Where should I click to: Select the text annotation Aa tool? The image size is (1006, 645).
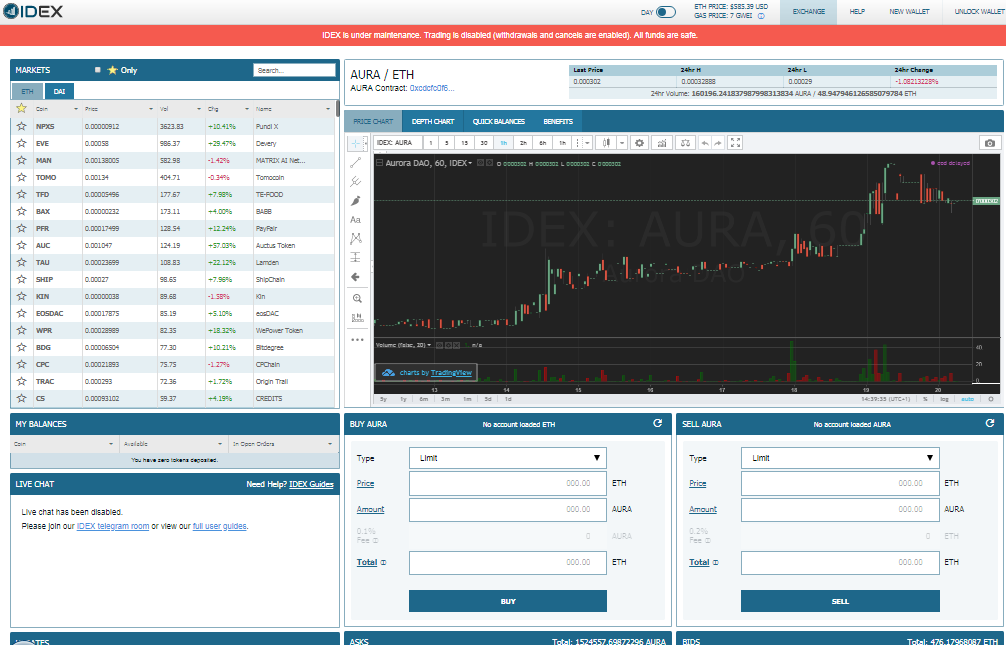coord(356,219)
